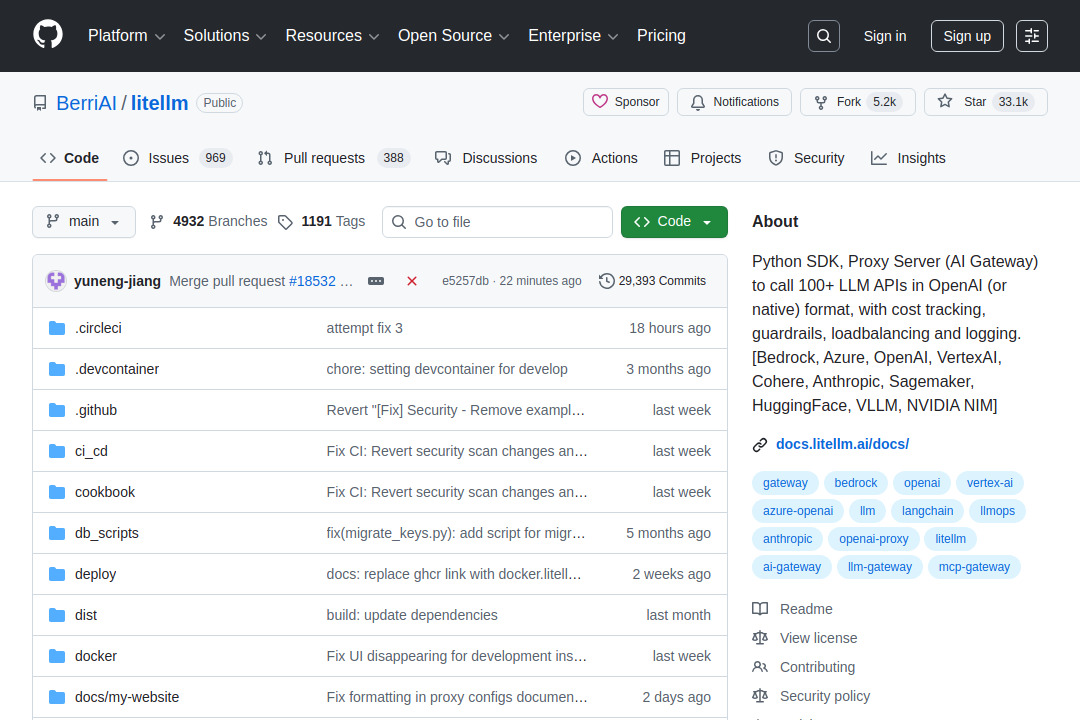This screenshot has width=1080, height=720.
Task: Open commit history via the clock icon
Action: tap(606, 281)
